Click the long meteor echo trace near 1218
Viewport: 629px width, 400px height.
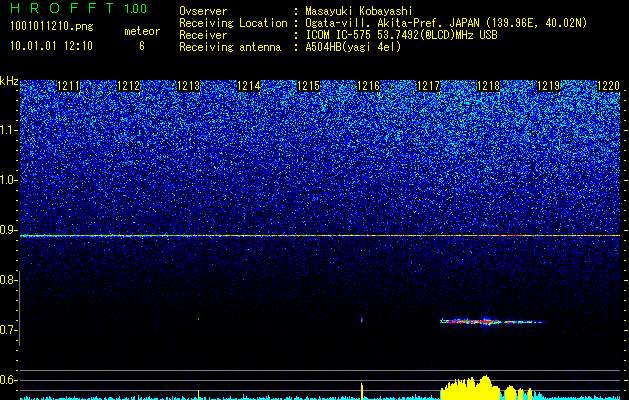[493, 321]
